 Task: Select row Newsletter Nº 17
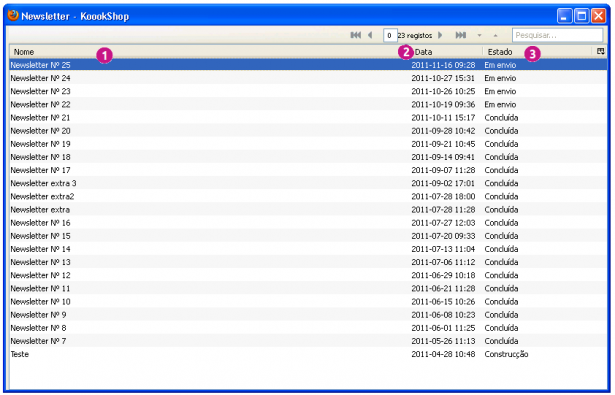(308, 170)
